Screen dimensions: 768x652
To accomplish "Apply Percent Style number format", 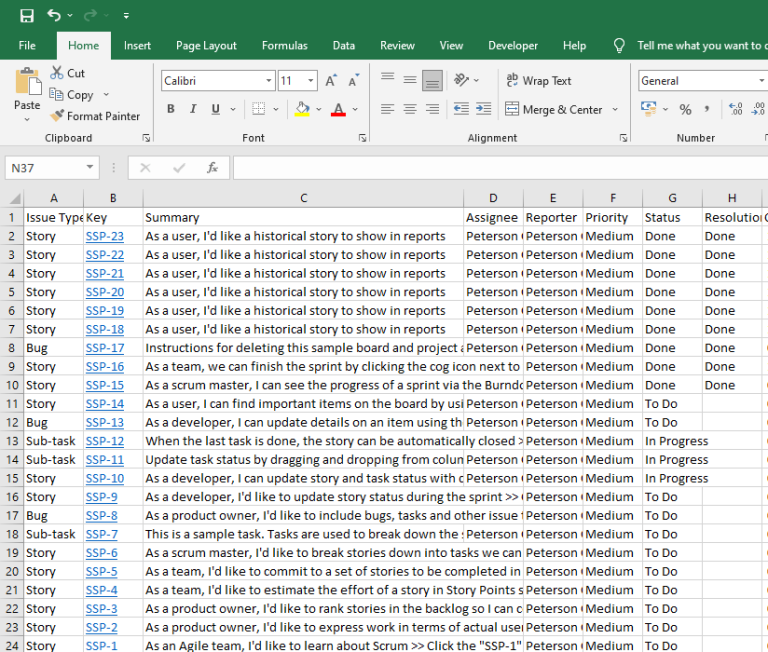I will [685, 109].
